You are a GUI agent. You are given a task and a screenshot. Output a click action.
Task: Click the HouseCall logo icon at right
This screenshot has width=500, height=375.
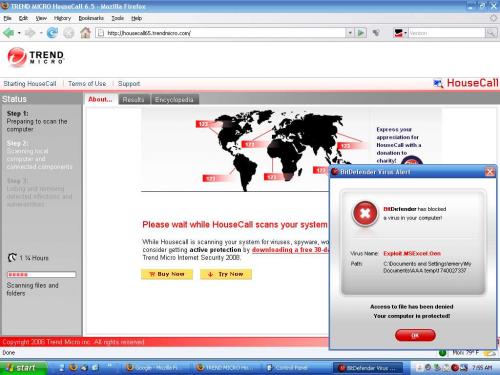[438, 83]
